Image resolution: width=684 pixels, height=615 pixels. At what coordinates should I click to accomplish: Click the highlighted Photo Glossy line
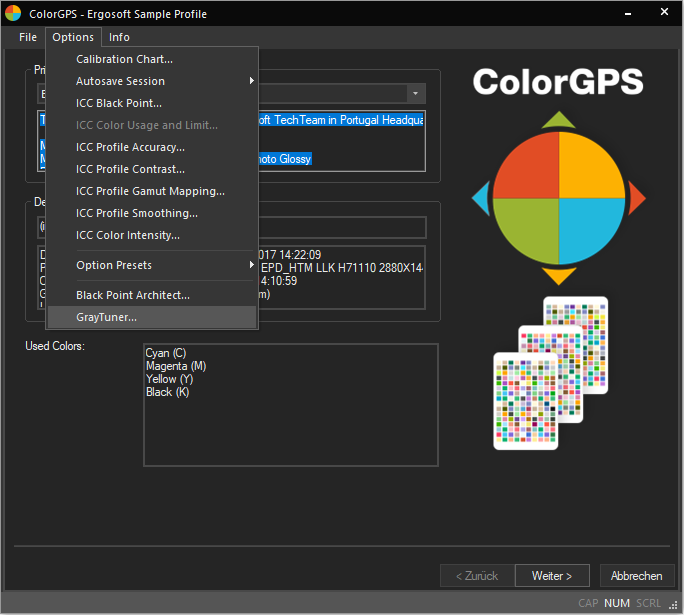[x=285, y=159]
